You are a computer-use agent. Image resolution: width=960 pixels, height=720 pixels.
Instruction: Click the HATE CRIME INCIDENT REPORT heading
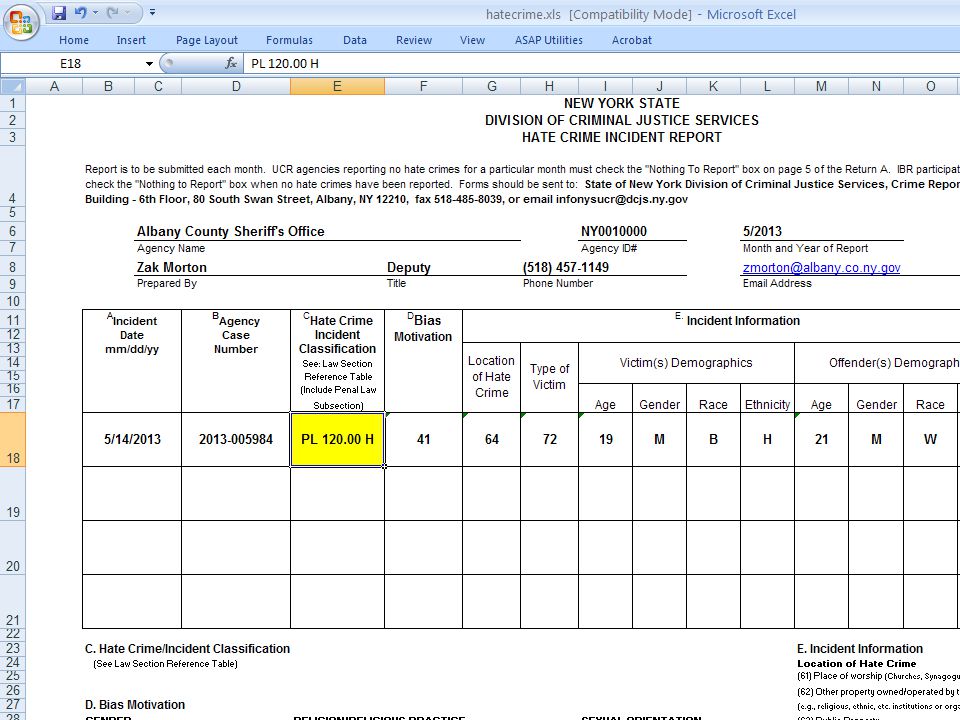pos(621,137)
